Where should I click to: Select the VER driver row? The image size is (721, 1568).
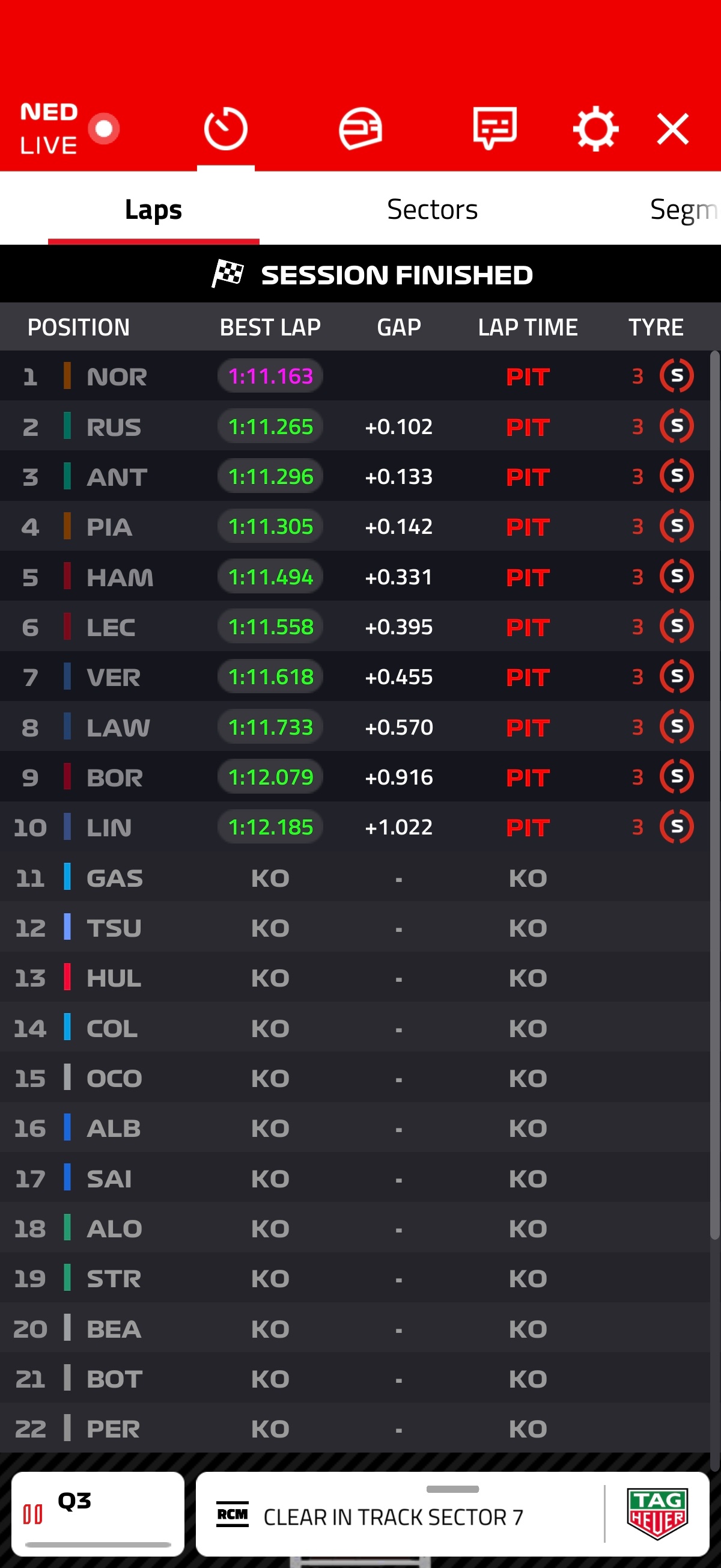354,676
